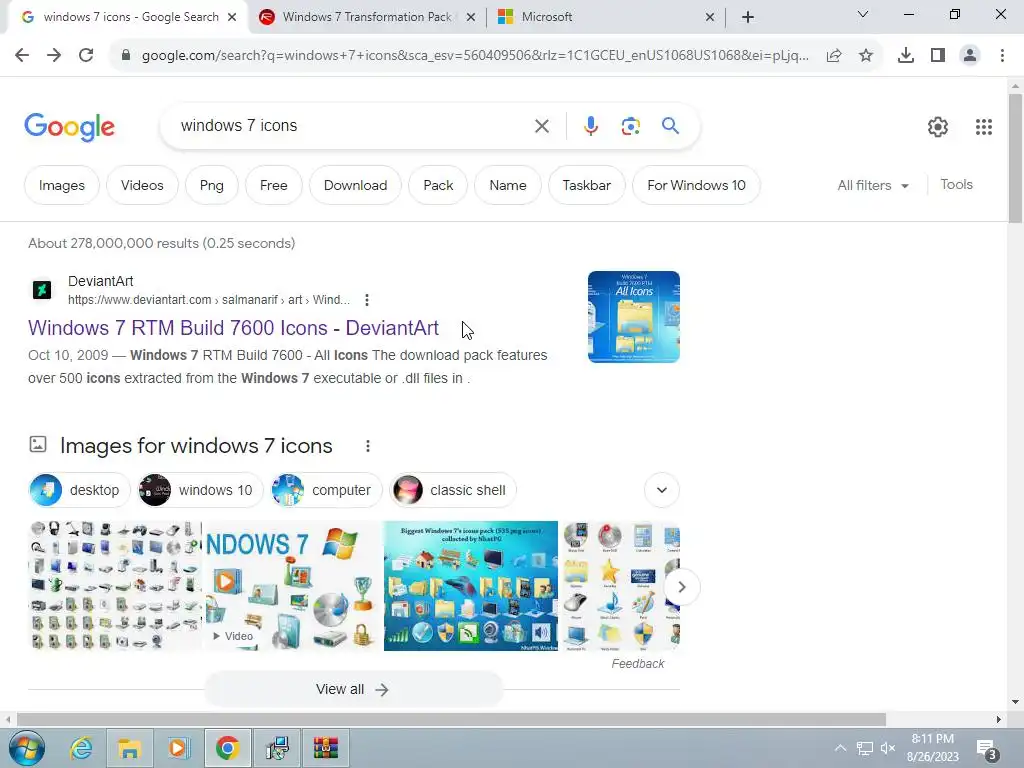Show hidden tray icons chevron
This screenshot has width=1024, height=768.
coord(840,748)
